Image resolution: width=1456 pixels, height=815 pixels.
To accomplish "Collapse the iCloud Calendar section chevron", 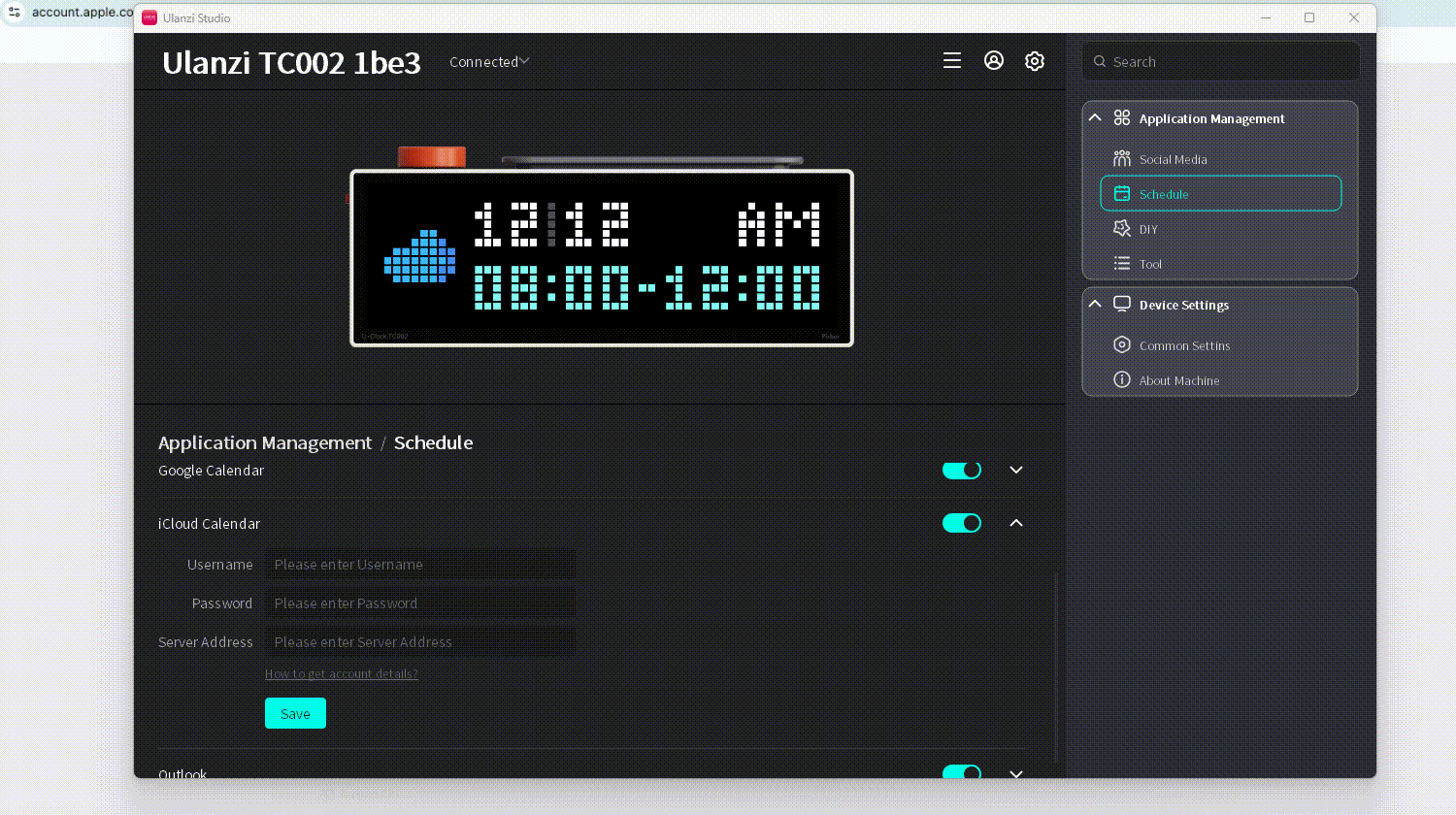I will pyautogui.click(x=1016, y=523).
